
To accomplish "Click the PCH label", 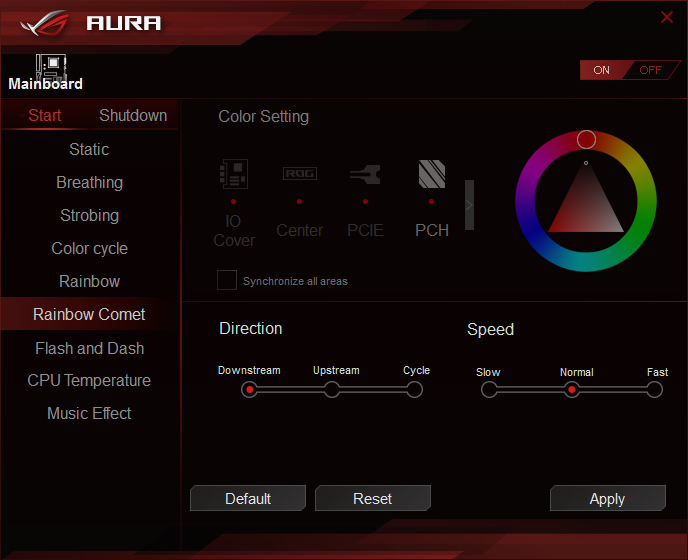I will tap(432, 230).
